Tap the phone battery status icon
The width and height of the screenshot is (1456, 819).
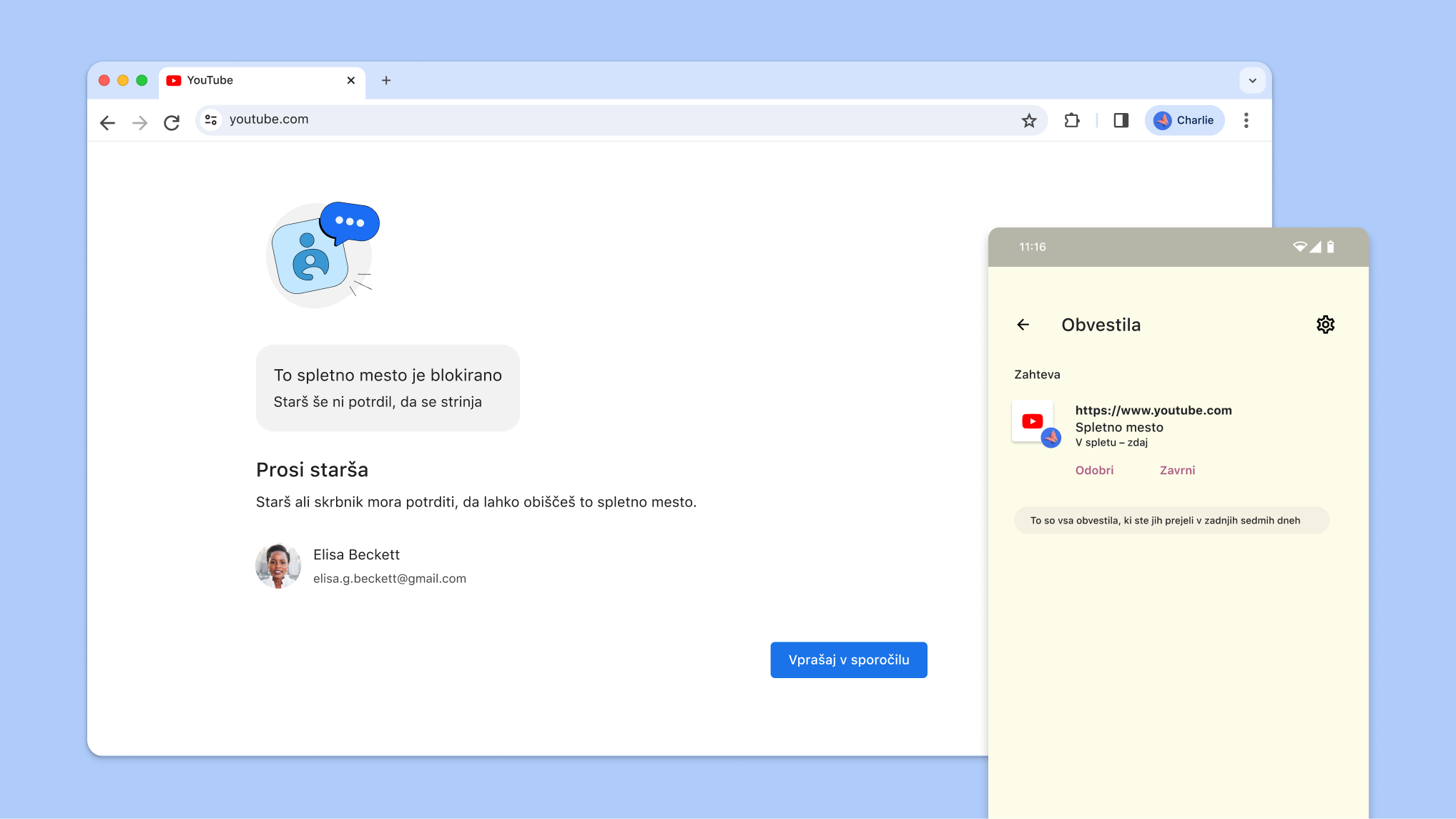1330,247
